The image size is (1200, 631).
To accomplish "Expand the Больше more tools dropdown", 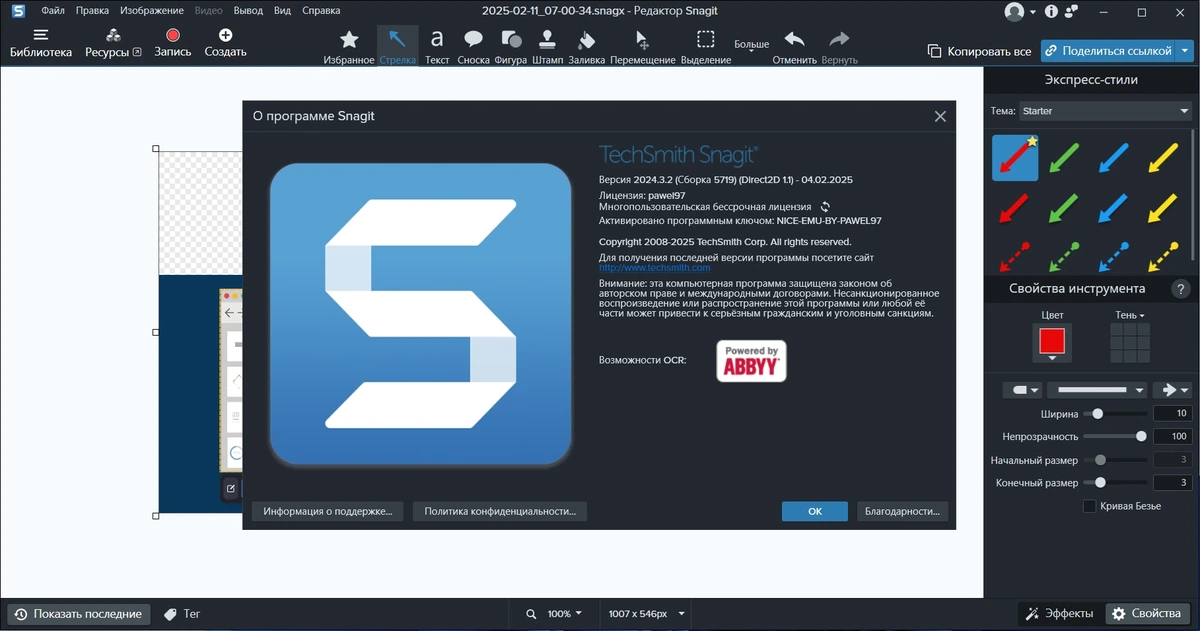I will [x=752, y=47].
